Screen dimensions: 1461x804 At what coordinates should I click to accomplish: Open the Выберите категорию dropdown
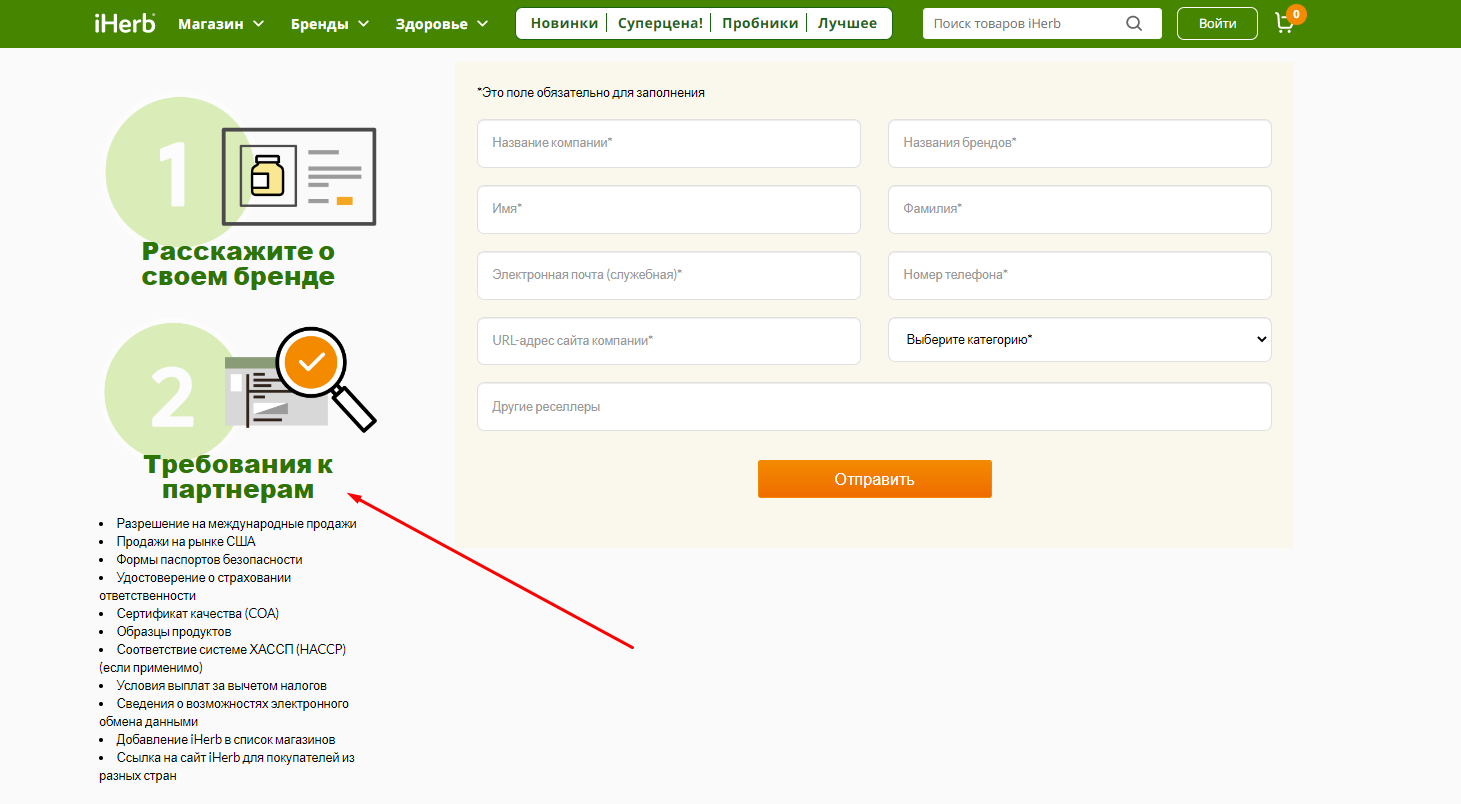pyautogui.click(x=1080, y=340)
